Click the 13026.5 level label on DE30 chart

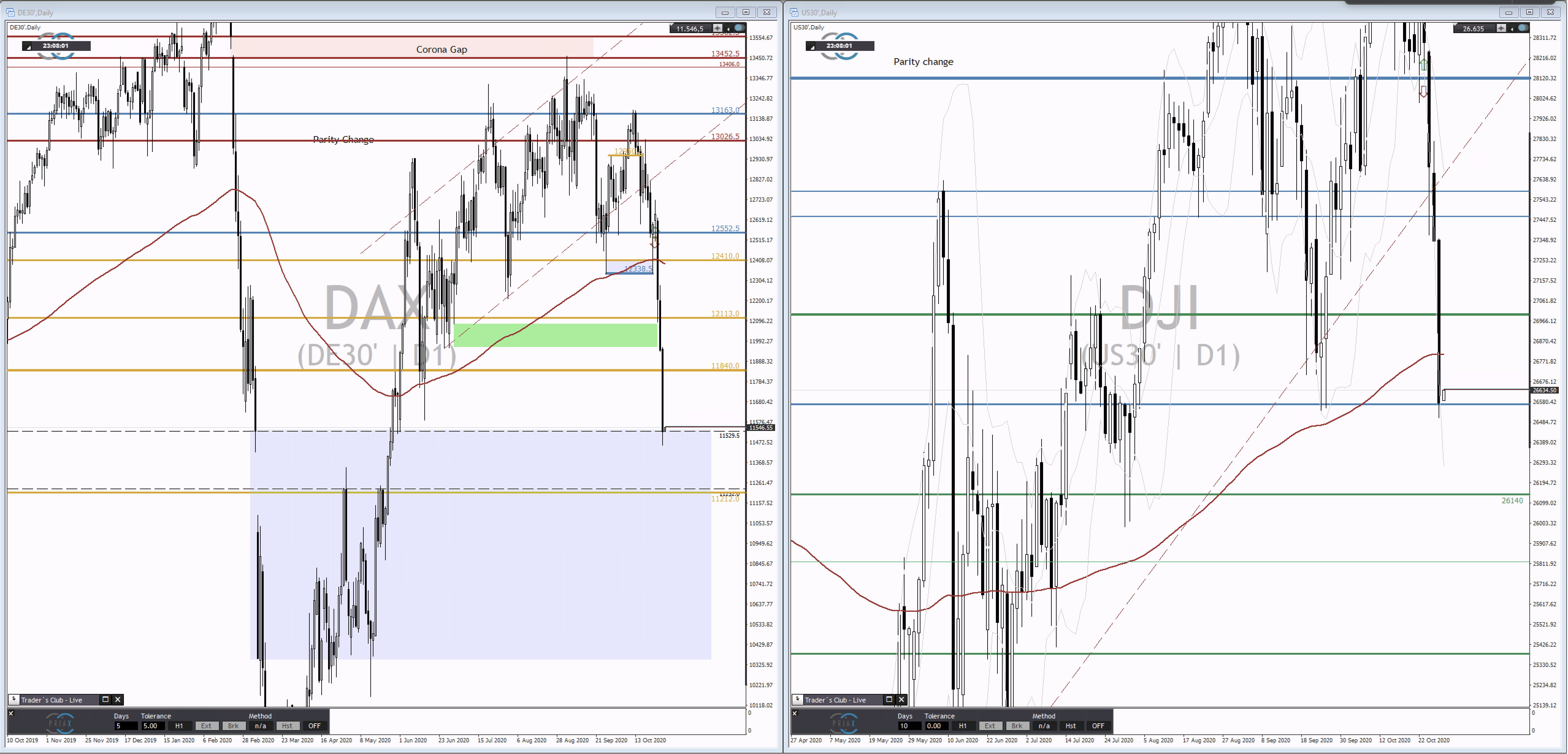pos(725,136)
